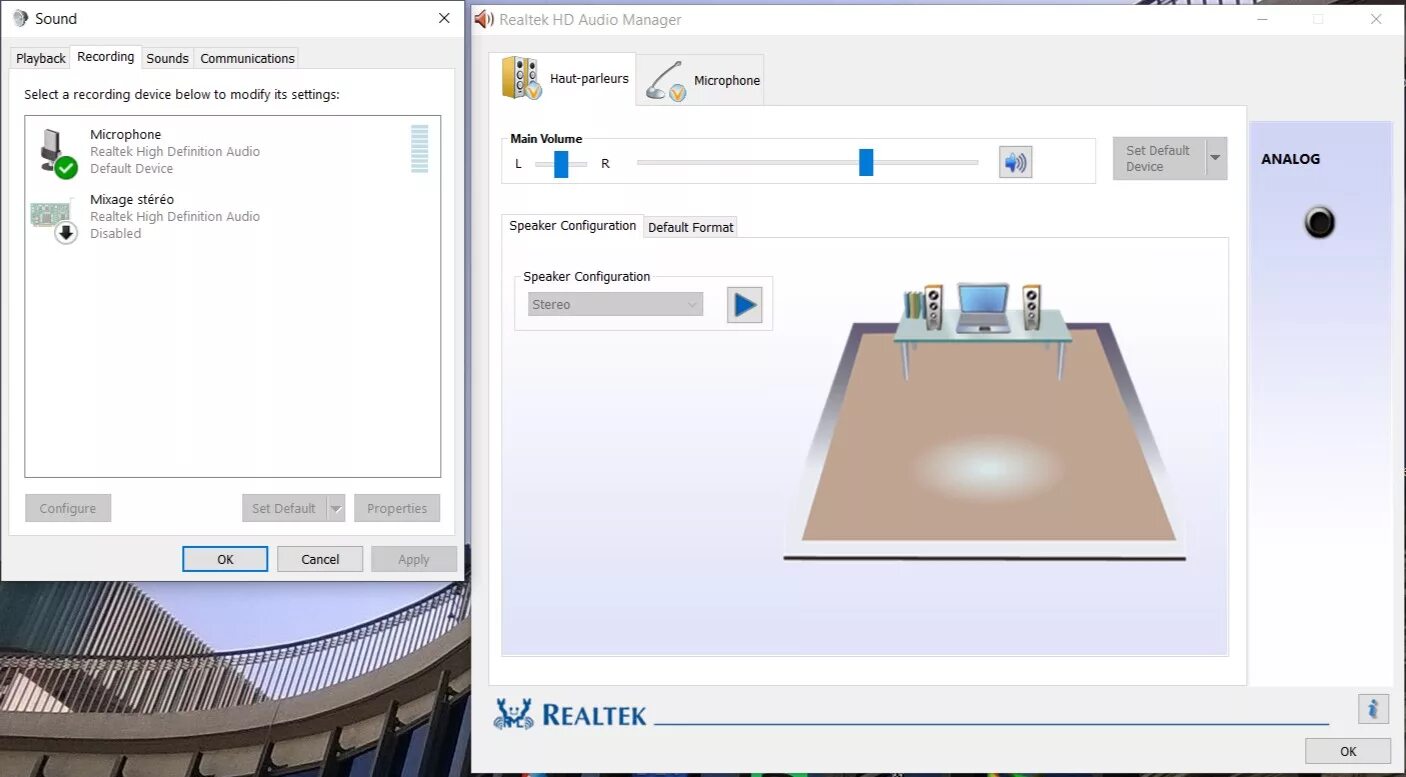Click OK in Realtek HD Audio Manager
1406x777 pixels.
pyautogui.click(x=1348, y=751)
